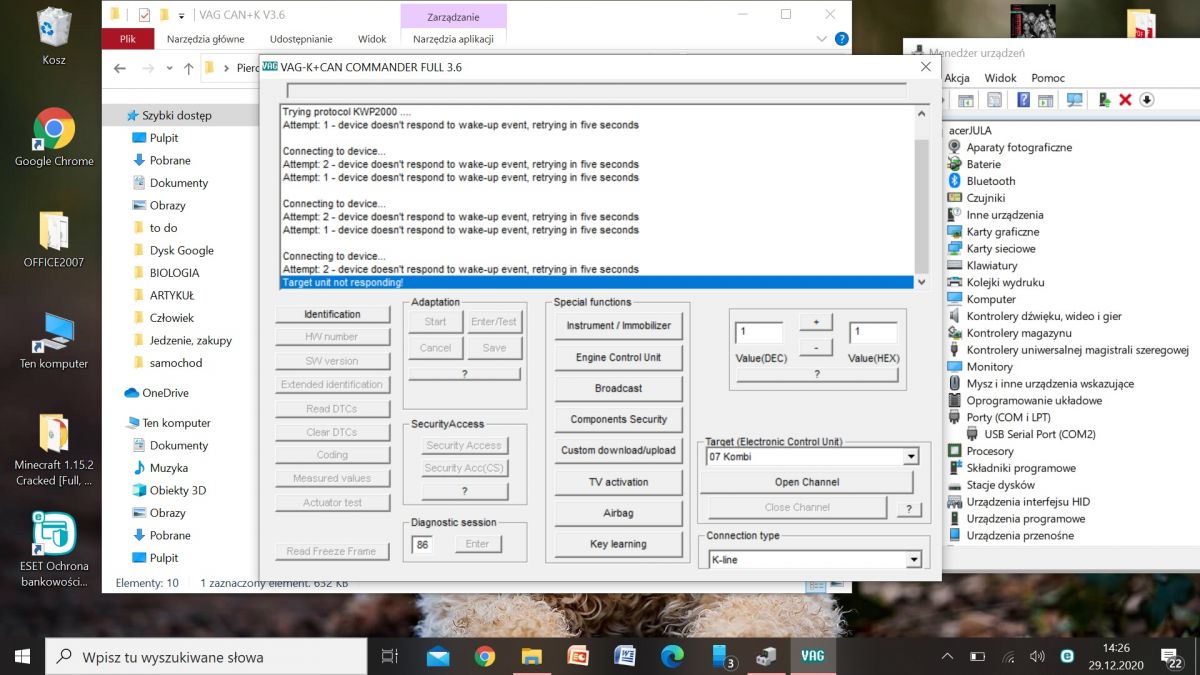Click Explorer up-directory arrow
This screenshot has width=1200, height=675.
tap(188, 69)
